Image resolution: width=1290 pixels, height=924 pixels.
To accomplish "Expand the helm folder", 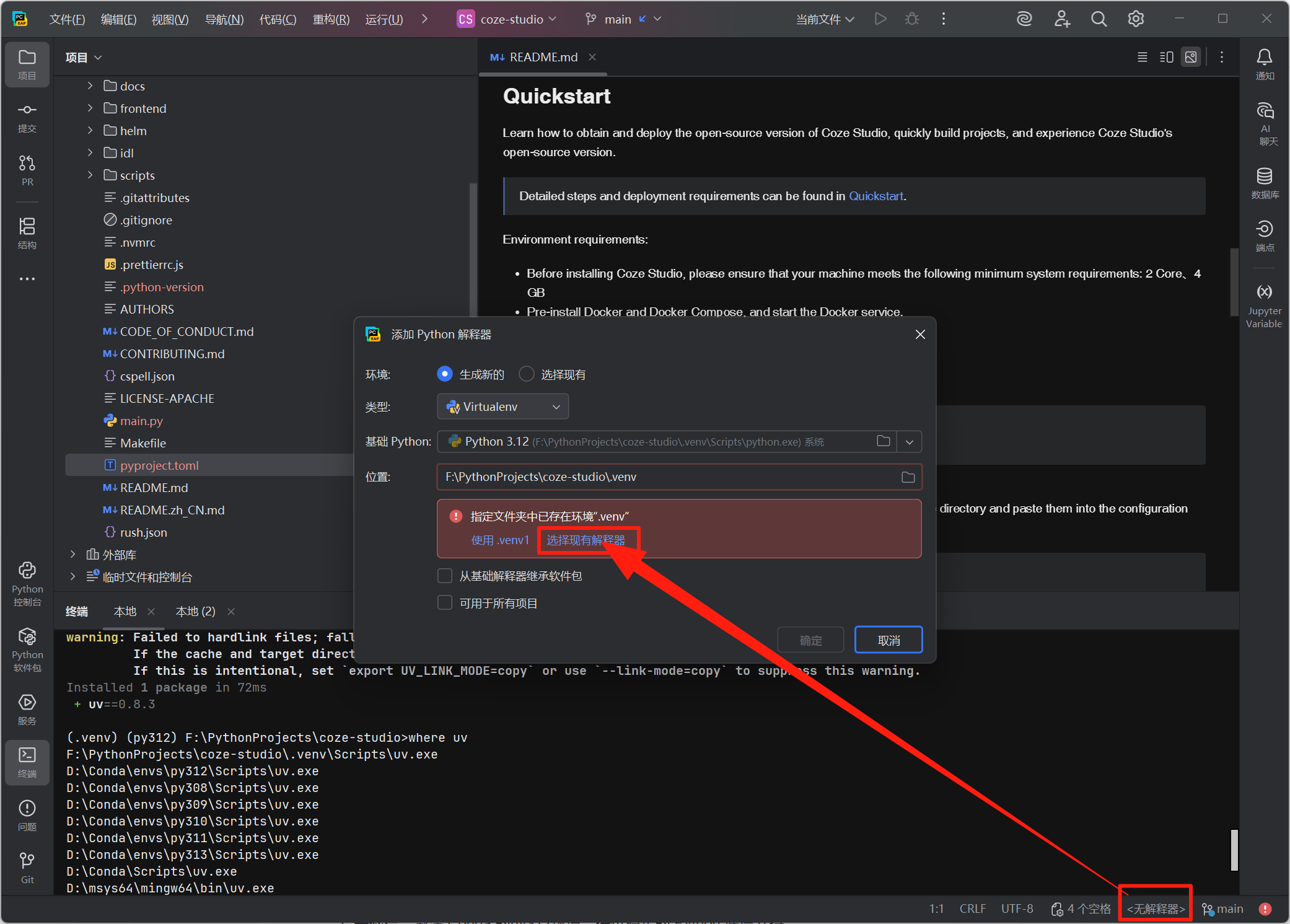I will tap(90, 130).
